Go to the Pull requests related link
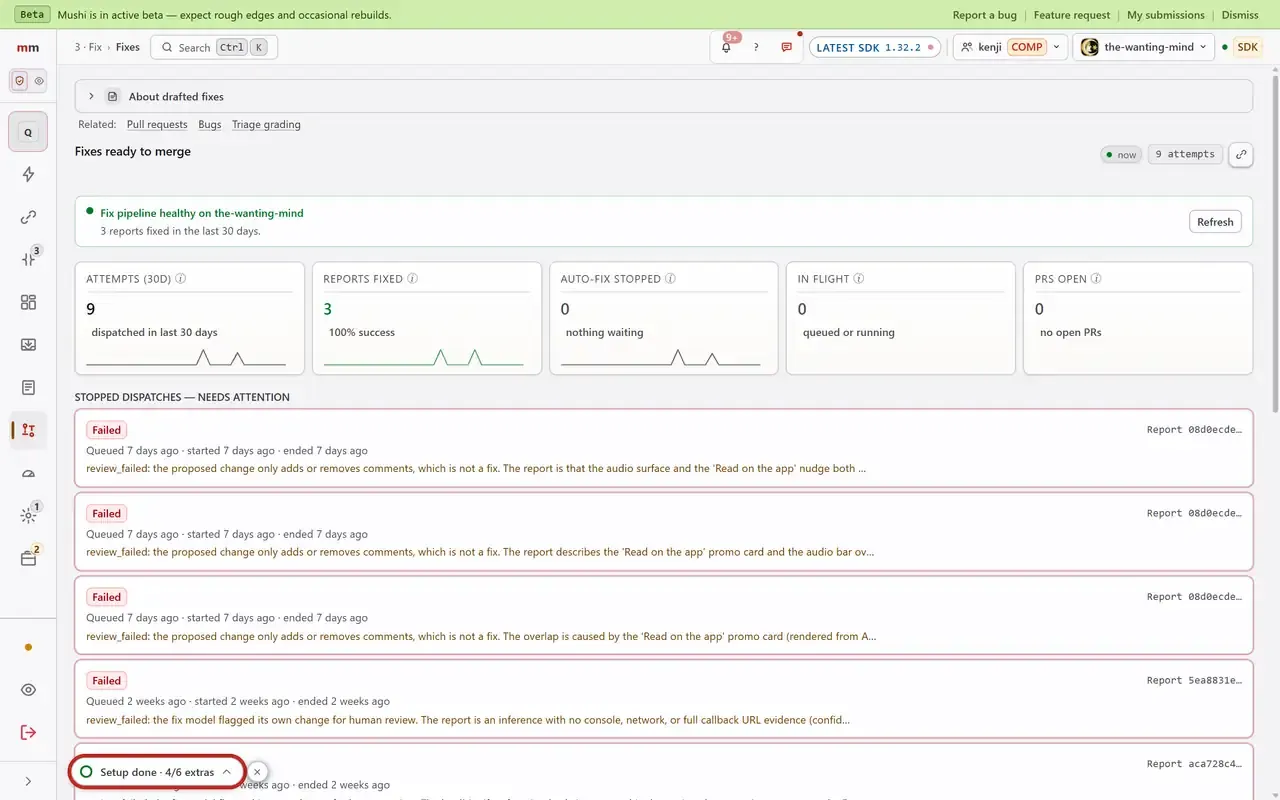 coord(157,124)
